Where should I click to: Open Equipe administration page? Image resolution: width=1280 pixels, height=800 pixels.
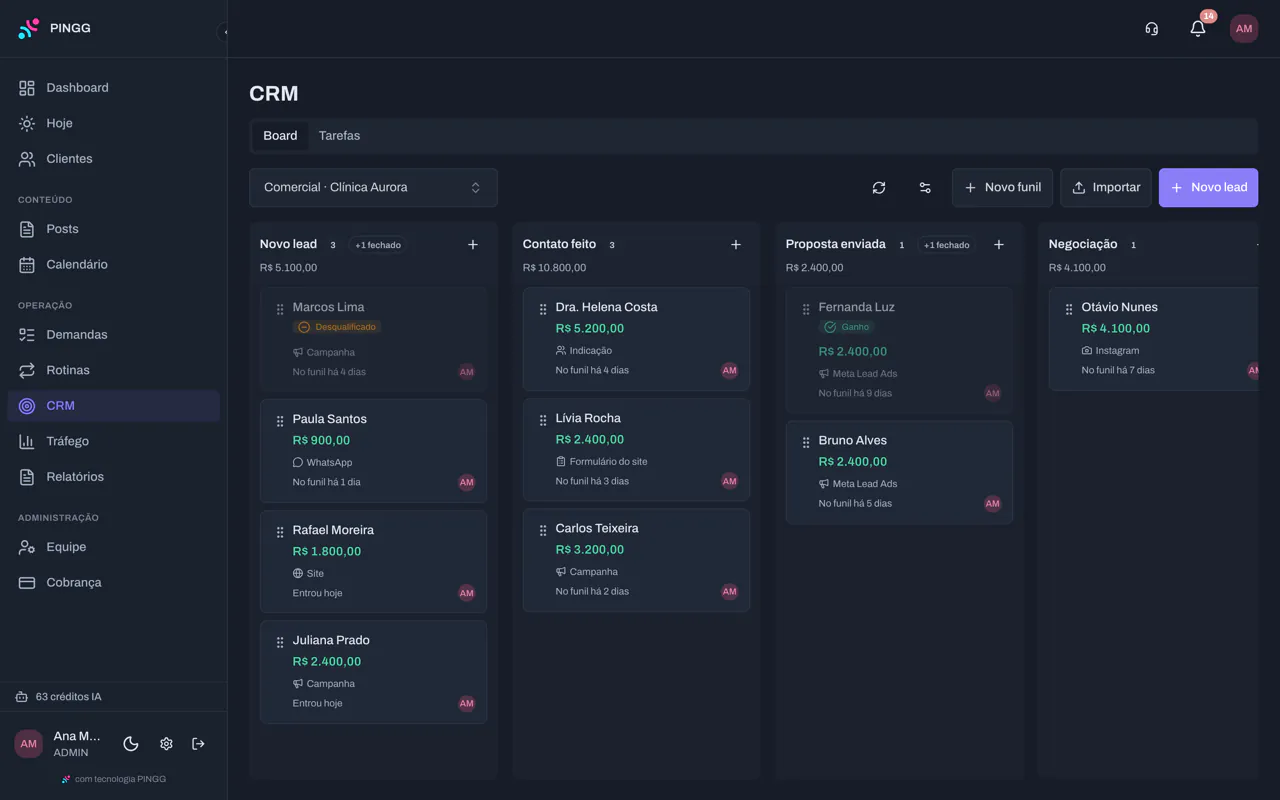tap(114, 547)
